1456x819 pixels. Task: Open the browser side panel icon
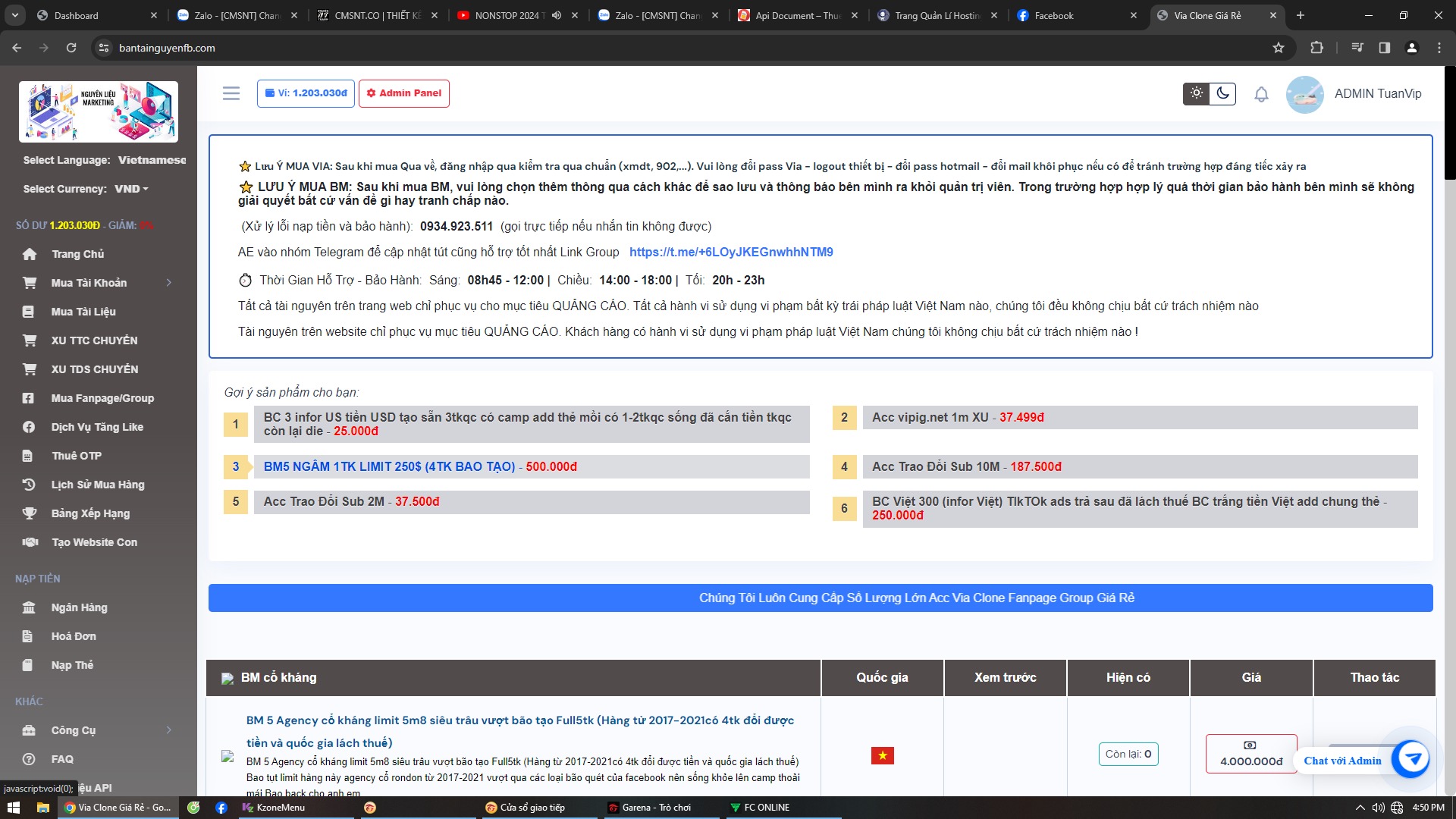tap(1385, 48)
